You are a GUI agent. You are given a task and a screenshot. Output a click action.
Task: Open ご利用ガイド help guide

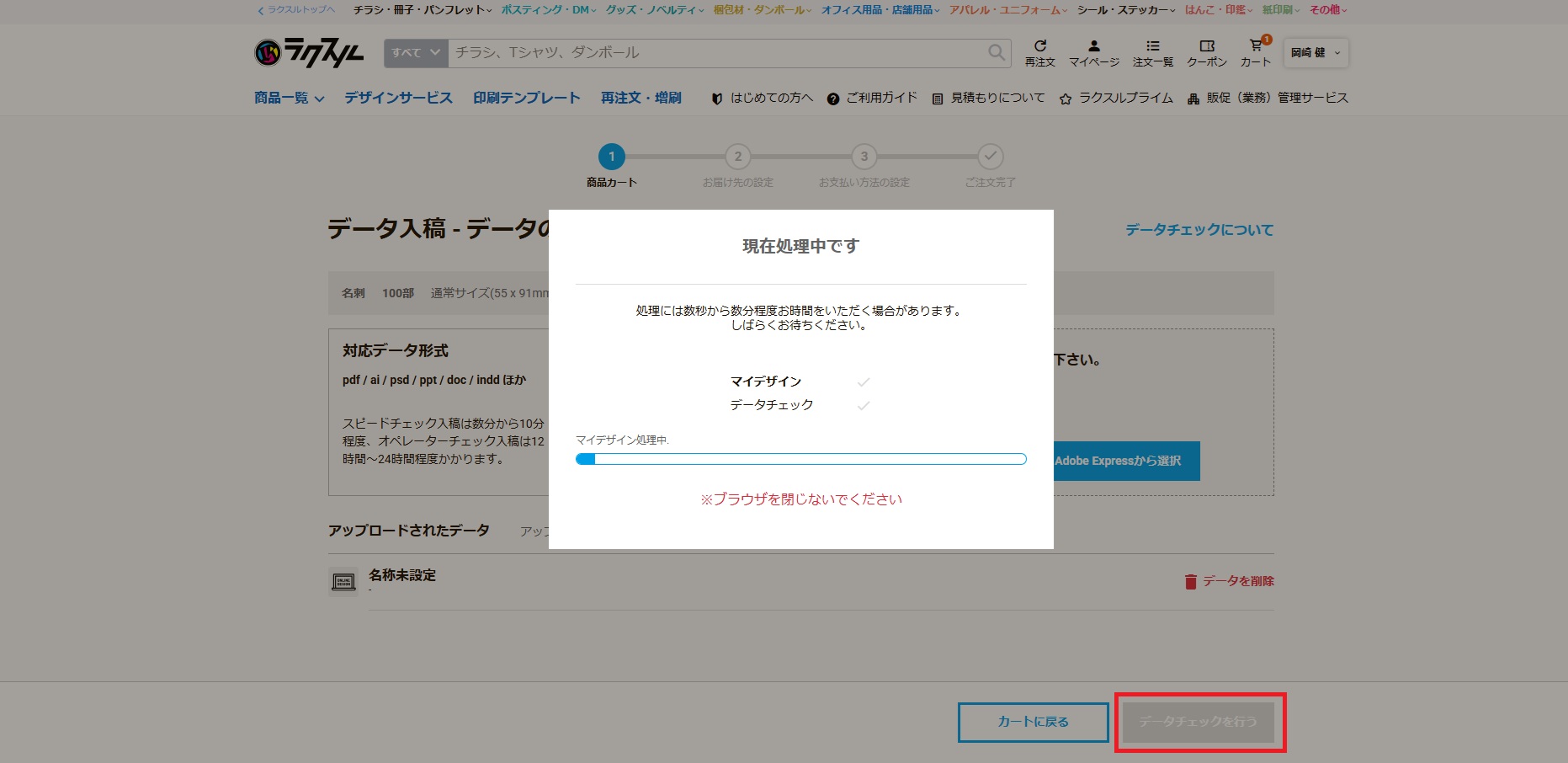pos(872,98)
